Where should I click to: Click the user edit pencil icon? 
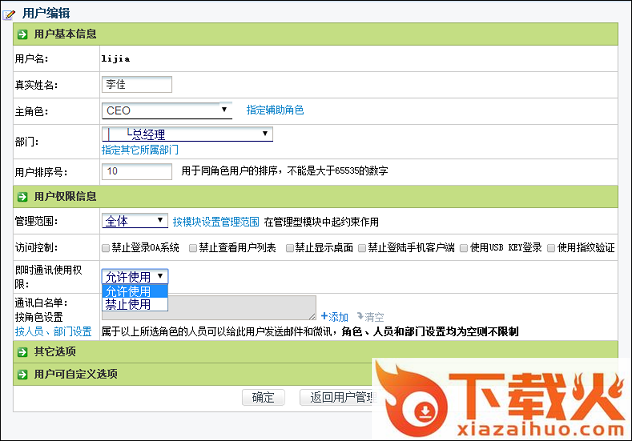pos(10,13)
